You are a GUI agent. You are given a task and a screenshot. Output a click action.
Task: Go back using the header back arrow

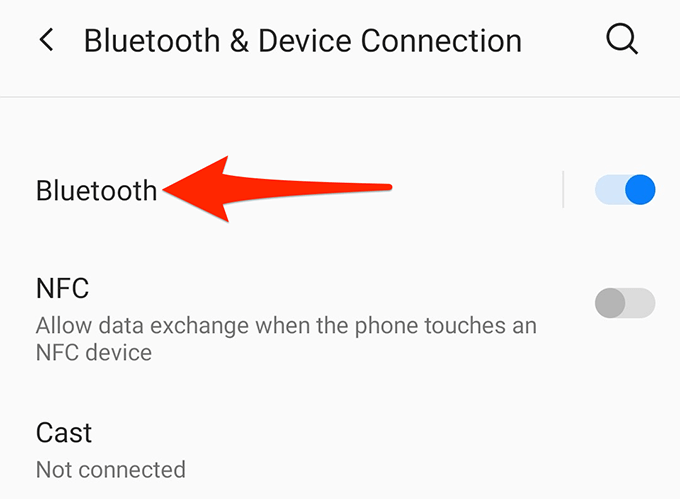click(46, 40)
